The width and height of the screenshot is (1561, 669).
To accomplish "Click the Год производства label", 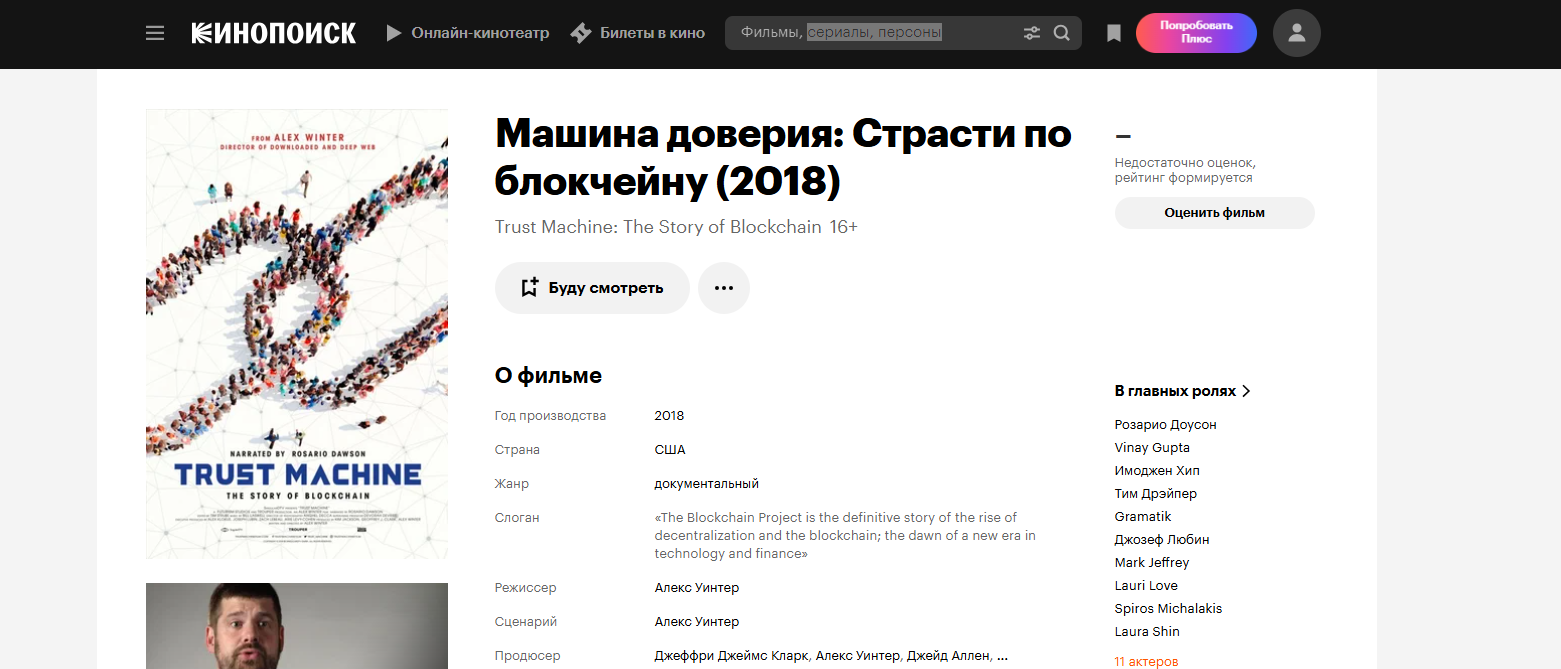I will [550, 416].
